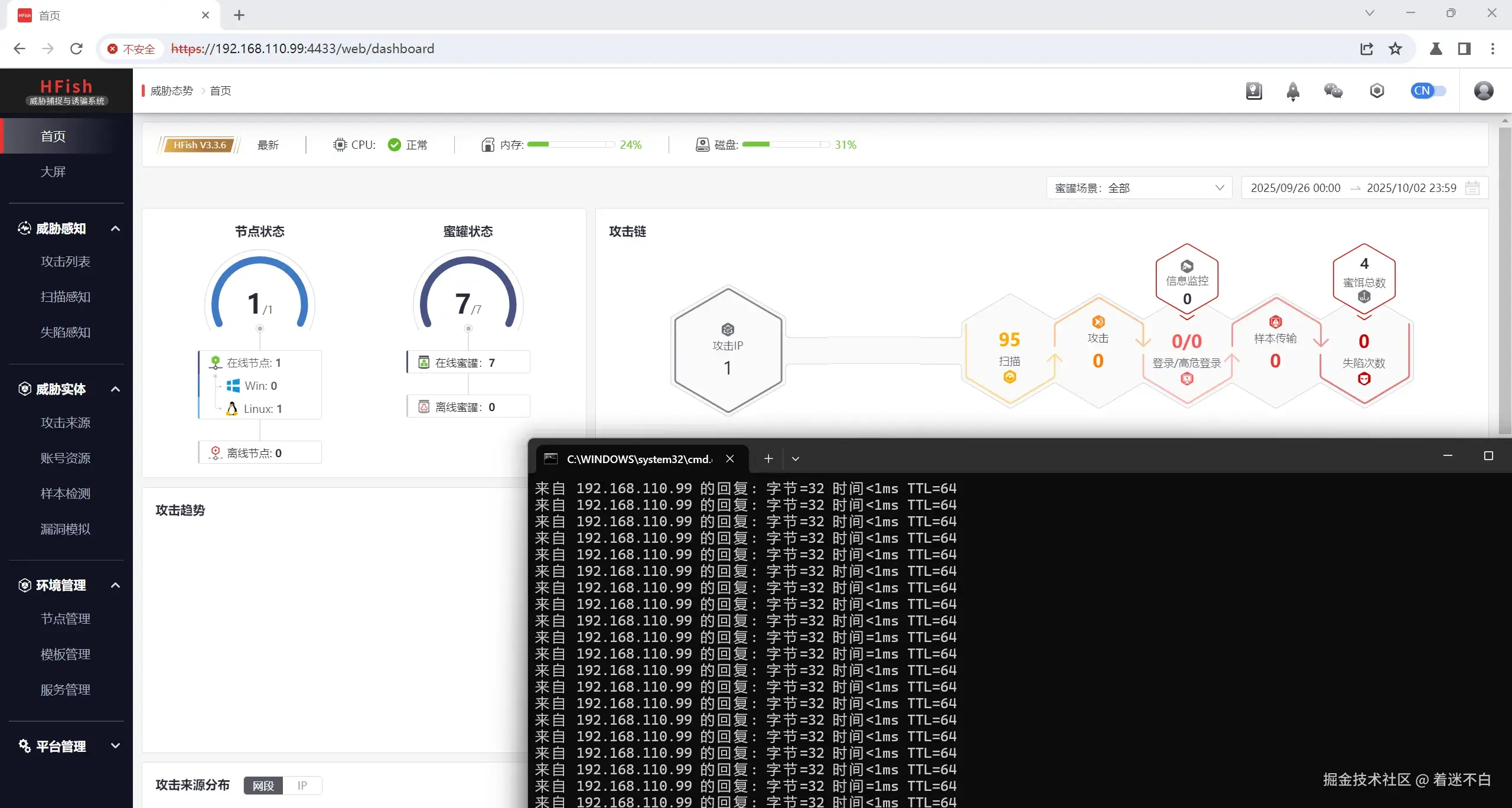Open the 蜜罐场景 dropdown

click(x=1139, y=188)
